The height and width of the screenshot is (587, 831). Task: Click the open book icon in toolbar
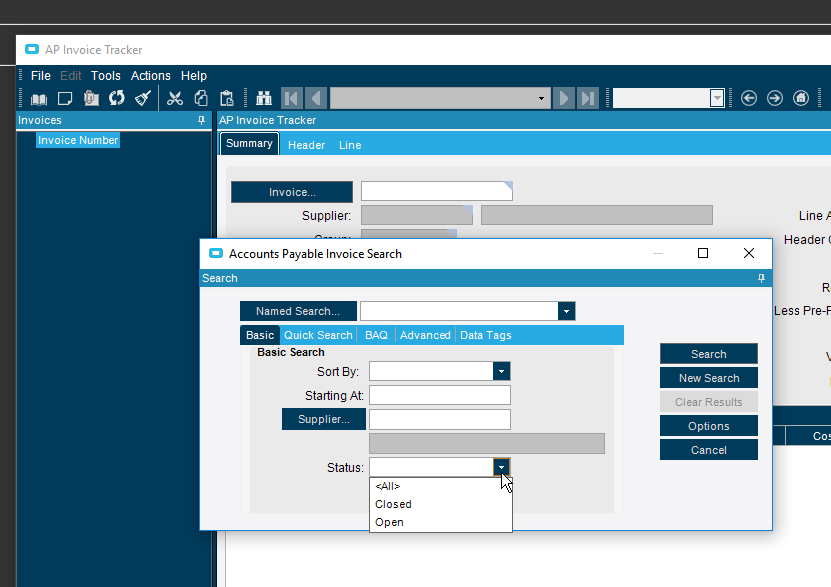click(x=39, y=99)
